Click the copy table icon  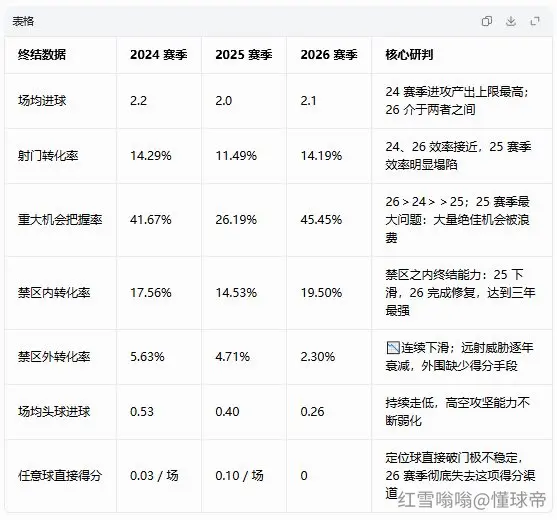[487, 21]
